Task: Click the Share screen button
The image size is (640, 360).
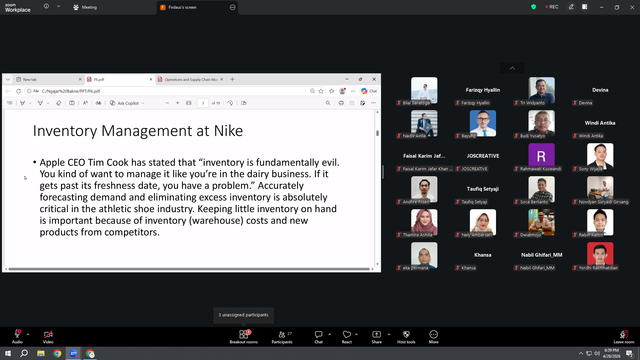Action: [x=376, y=336]
